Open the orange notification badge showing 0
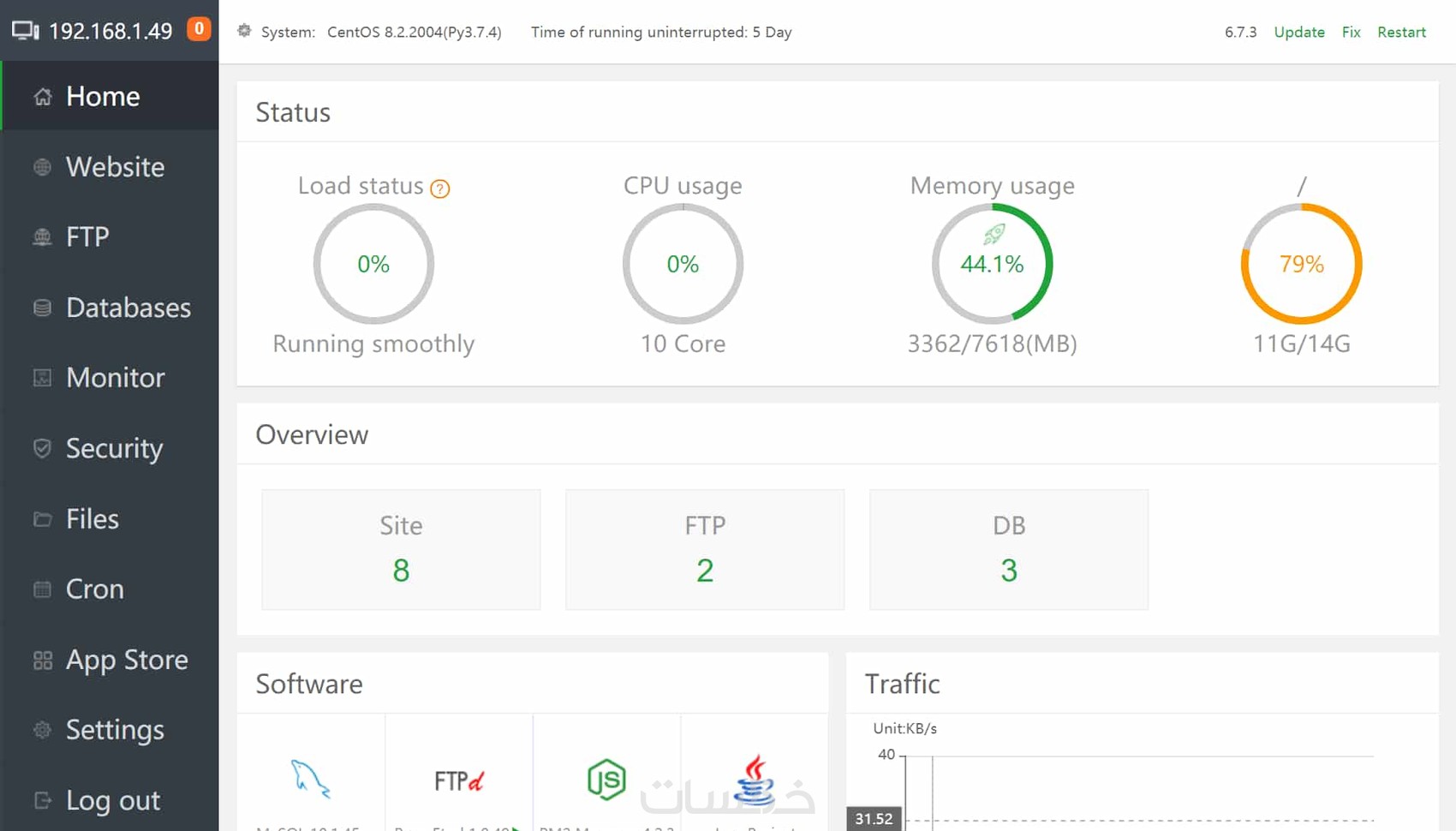The width and height of the screenshot is (1456, 831). pos(199,29)
